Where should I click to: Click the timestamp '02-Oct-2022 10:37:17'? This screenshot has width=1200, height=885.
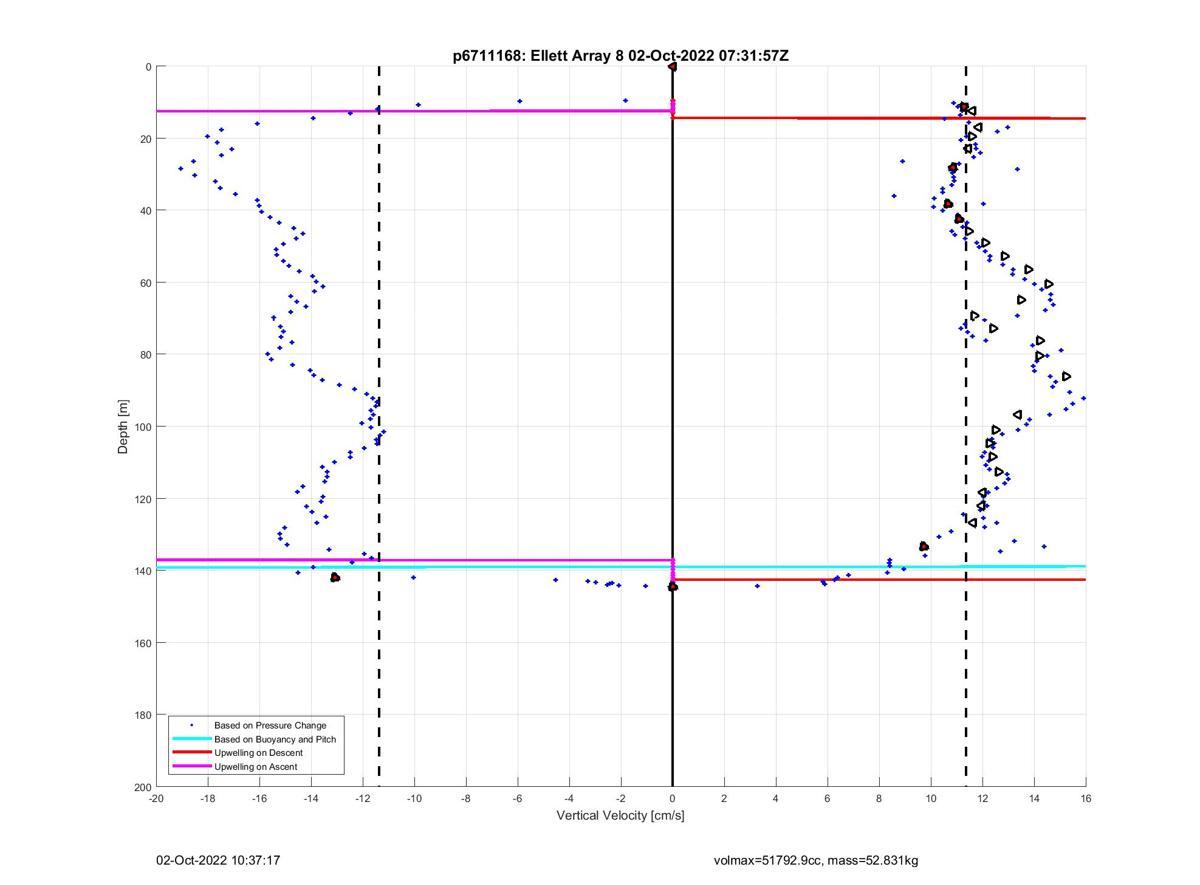[218, 860]
